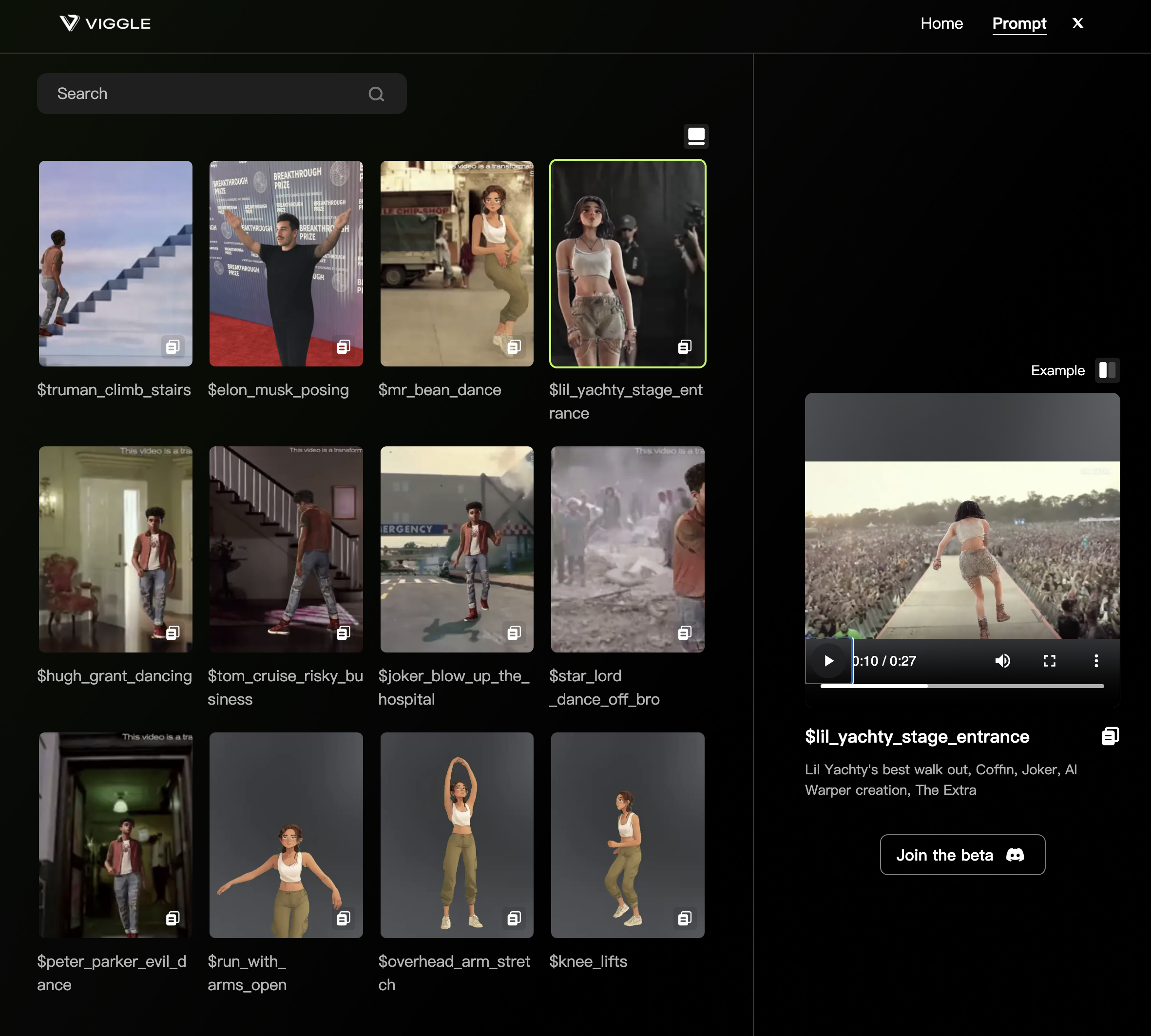The width and height of the screenshot is (1151, 1036).
Task: Click the $mr_bean_dance label
Action: tap(440, 390)
